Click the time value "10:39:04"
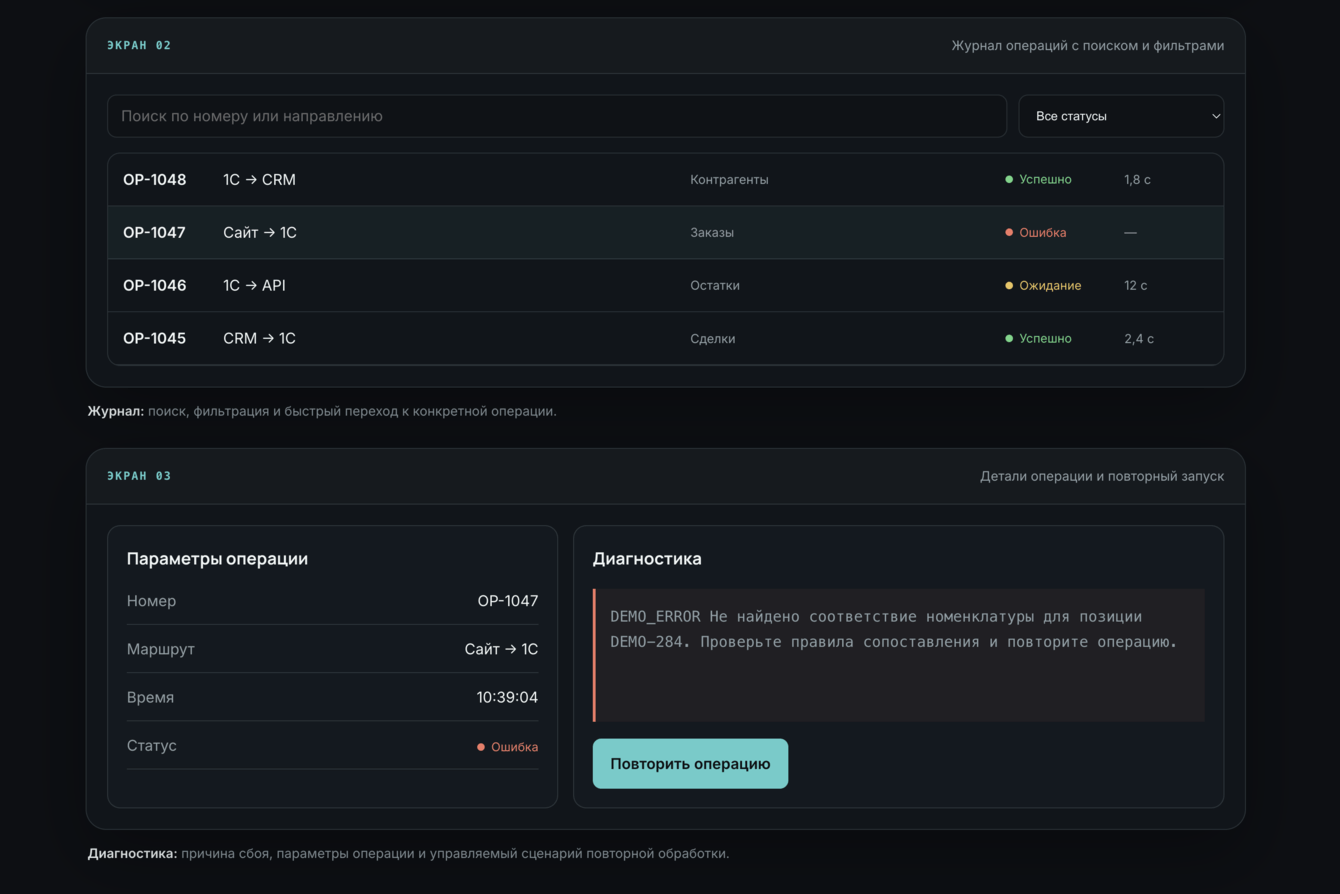This screenshot has height=894, width=1340. tap(507, 697)
